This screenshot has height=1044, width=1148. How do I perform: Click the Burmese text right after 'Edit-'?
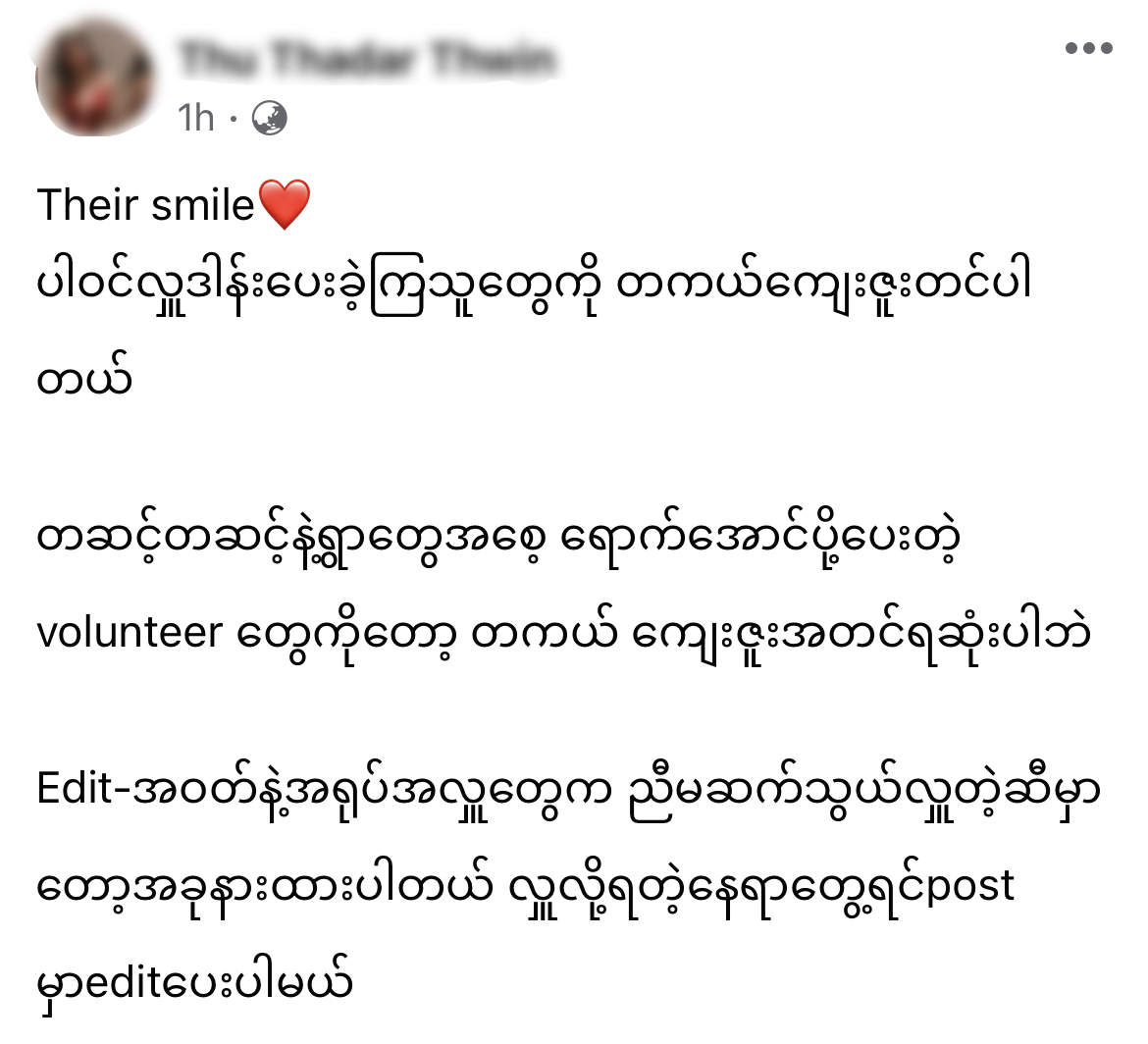(x=615, y=792)
